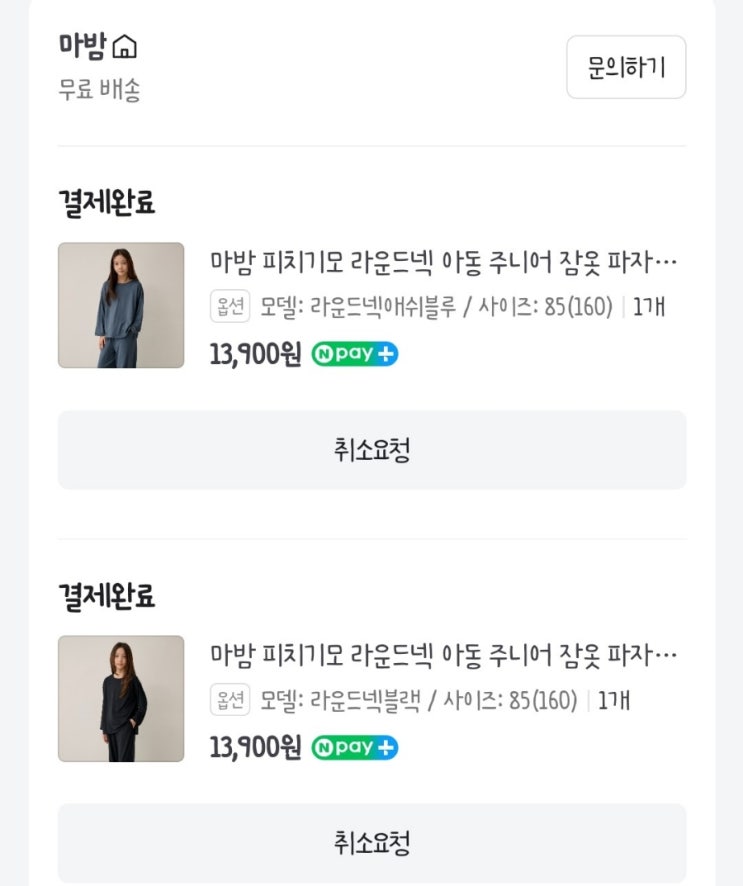Tap the Npay plus badge for black pajamas
The image size is (743, 886).
354,748
